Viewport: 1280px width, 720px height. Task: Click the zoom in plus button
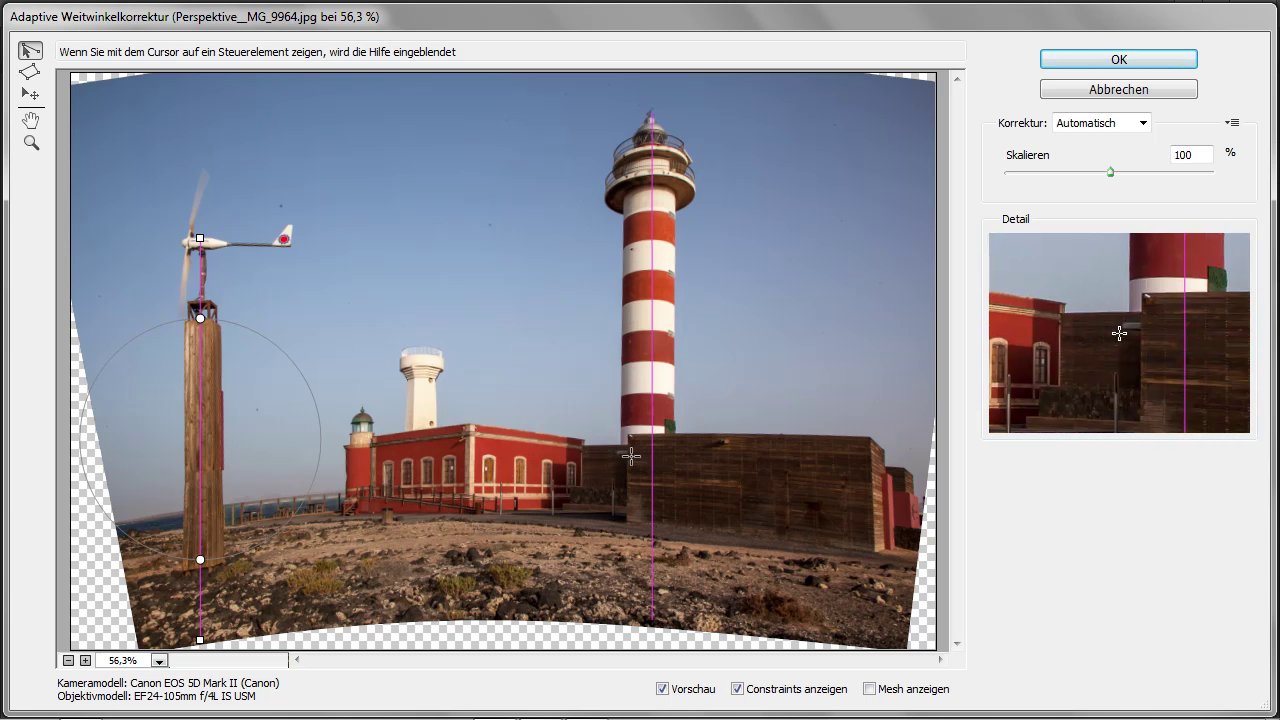pos(85,661)
